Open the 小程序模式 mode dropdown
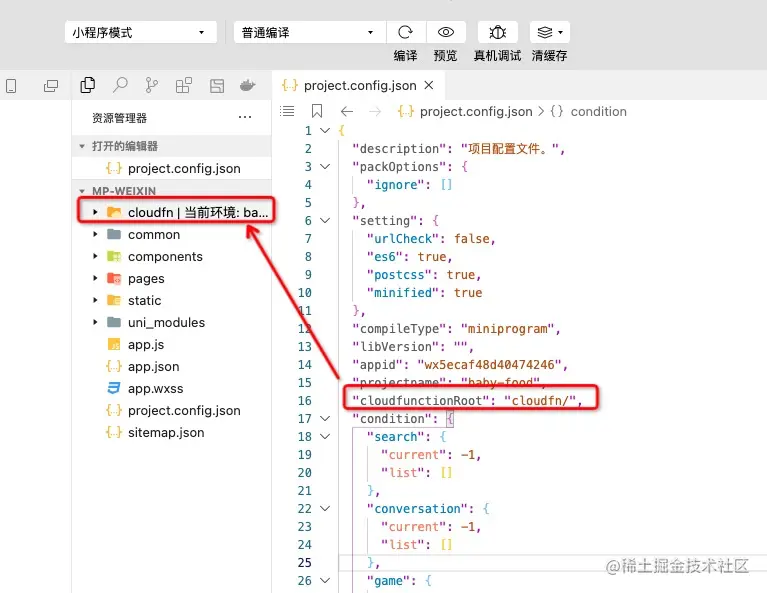Screen dimensions: 767x593 click(141, 32)
